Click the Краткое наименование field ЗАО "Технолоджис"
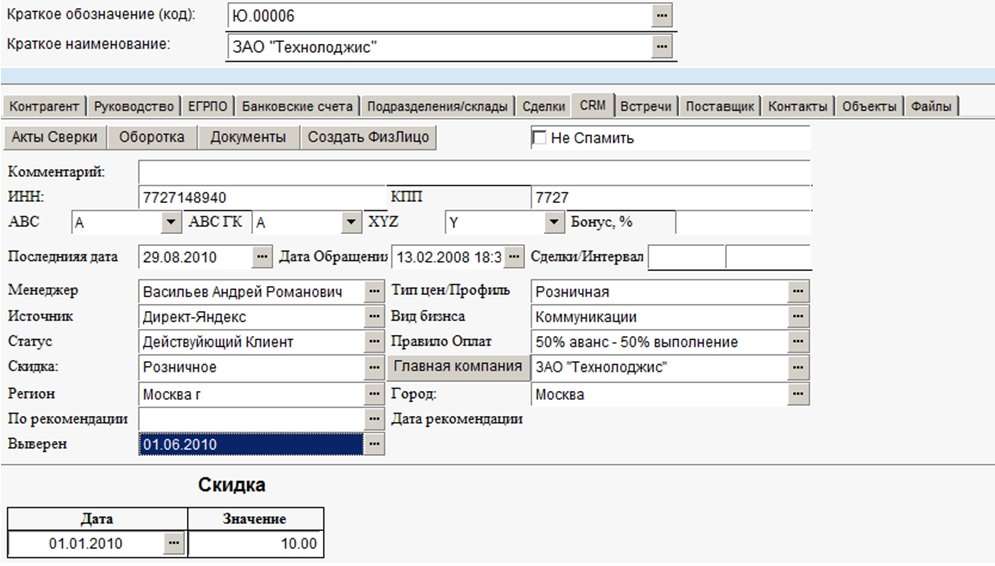 coord(439,46)
